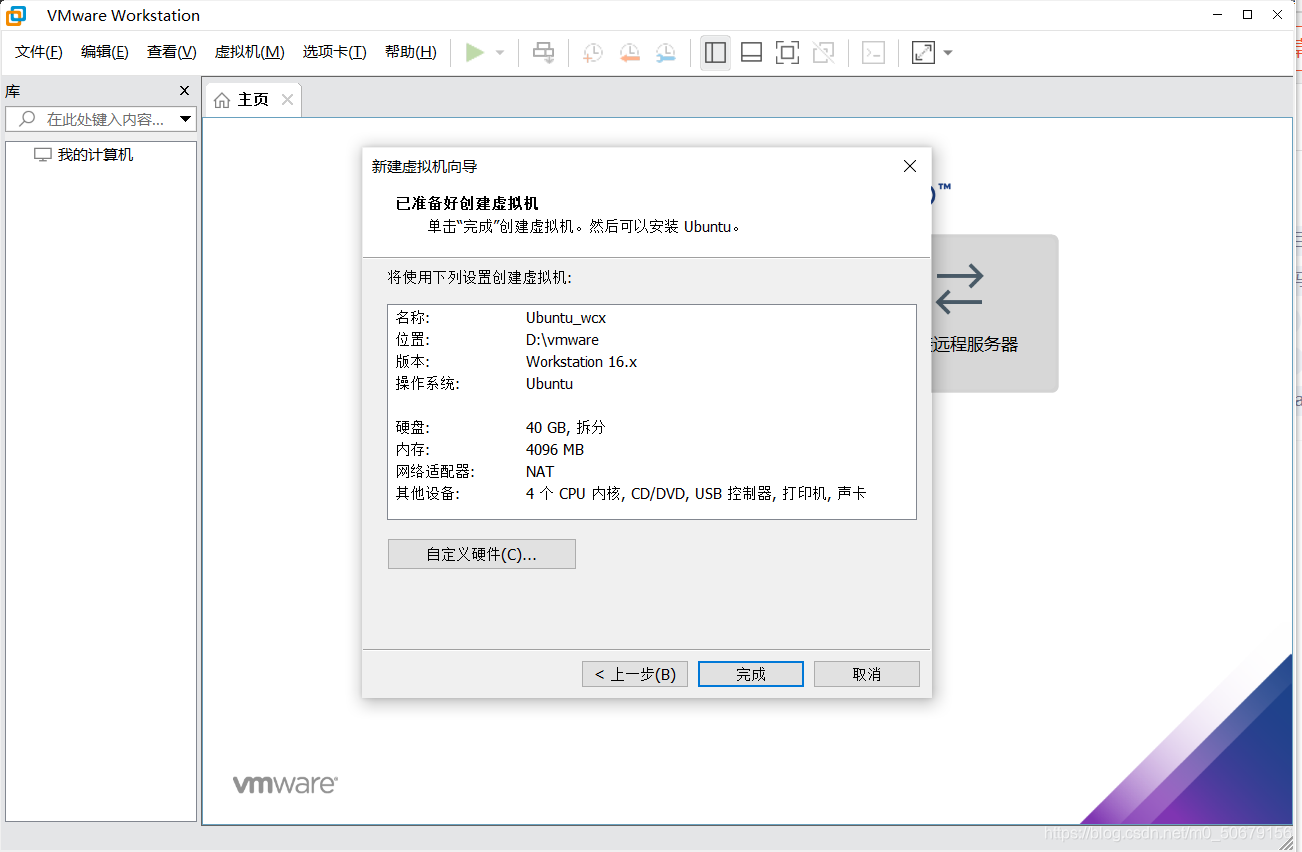Toggle the thumbnail bar view icon
The width and height of the screenshot is (1302, 852).
(x=751, y=53)
